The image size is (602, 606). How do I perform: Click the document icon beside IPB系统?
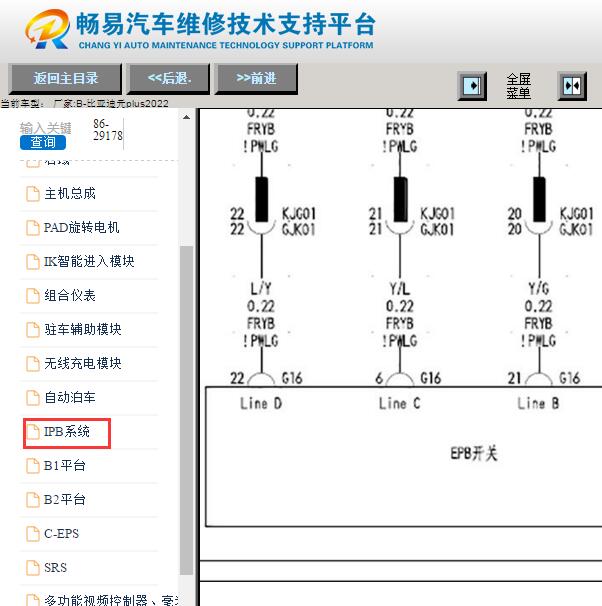pos(33,432)
